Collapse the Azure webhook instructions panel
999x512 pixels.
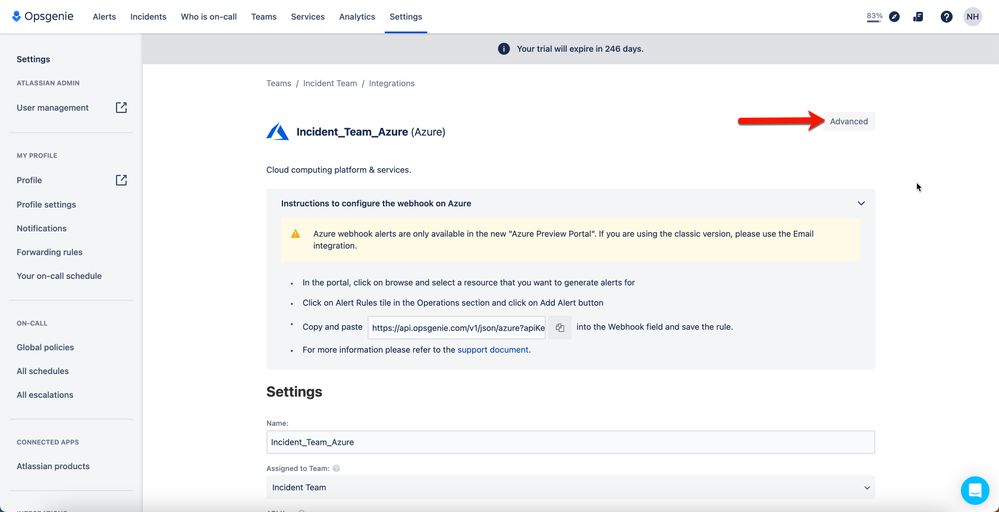(x=861, y=204)
